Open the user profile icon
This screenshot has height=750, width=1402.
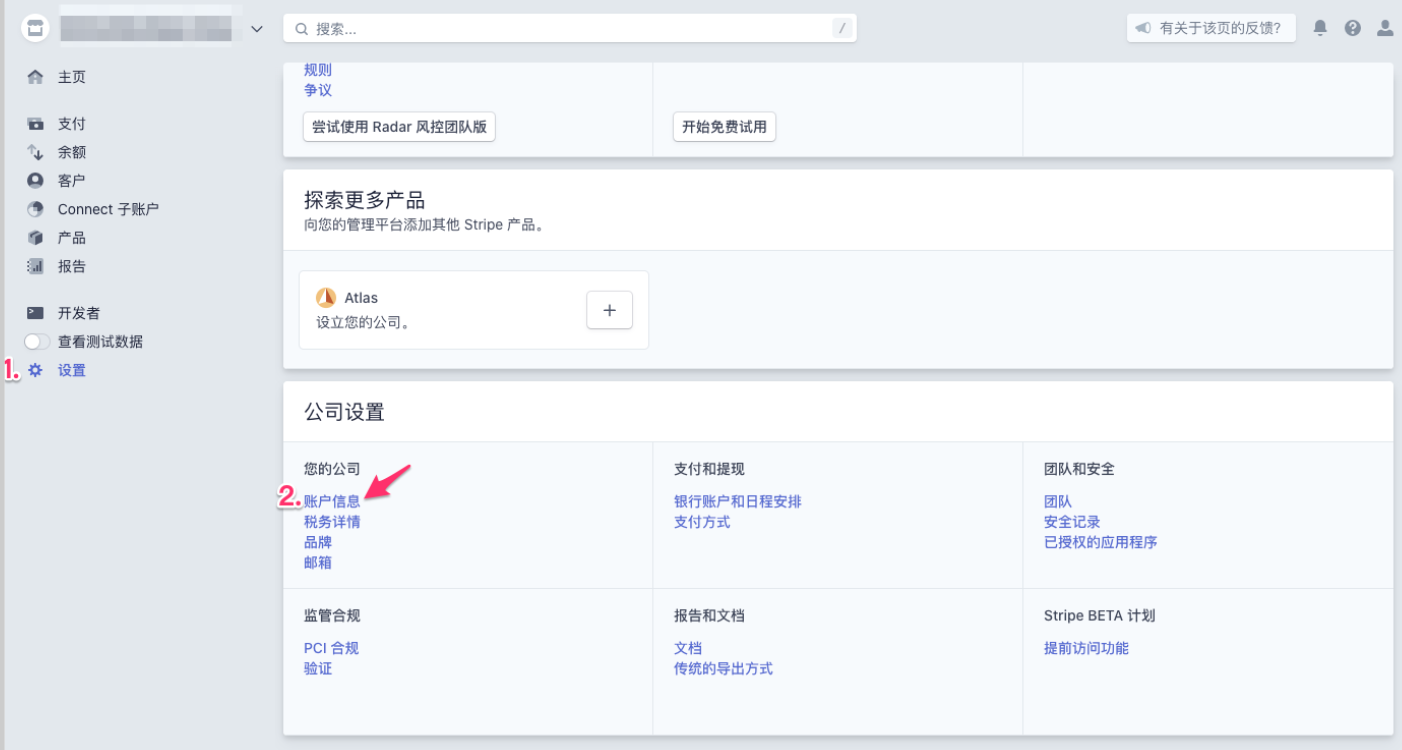[1385, 28]
